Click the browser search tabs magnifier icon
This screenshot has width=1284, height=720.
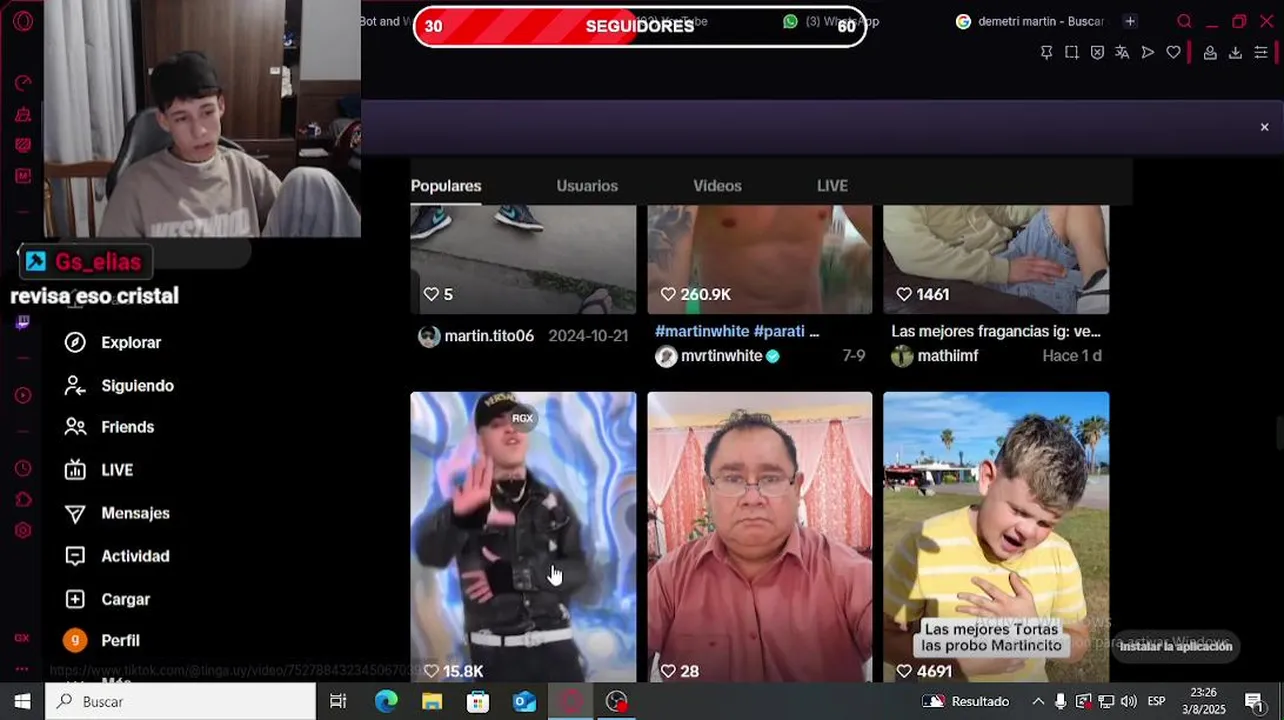click(1184, 21)
